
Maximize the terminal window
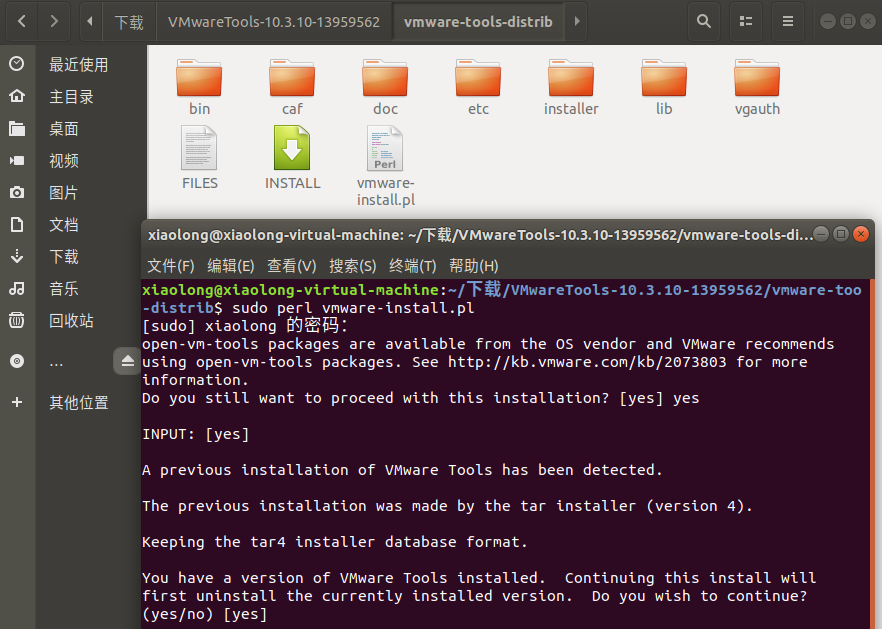(841, 234)
